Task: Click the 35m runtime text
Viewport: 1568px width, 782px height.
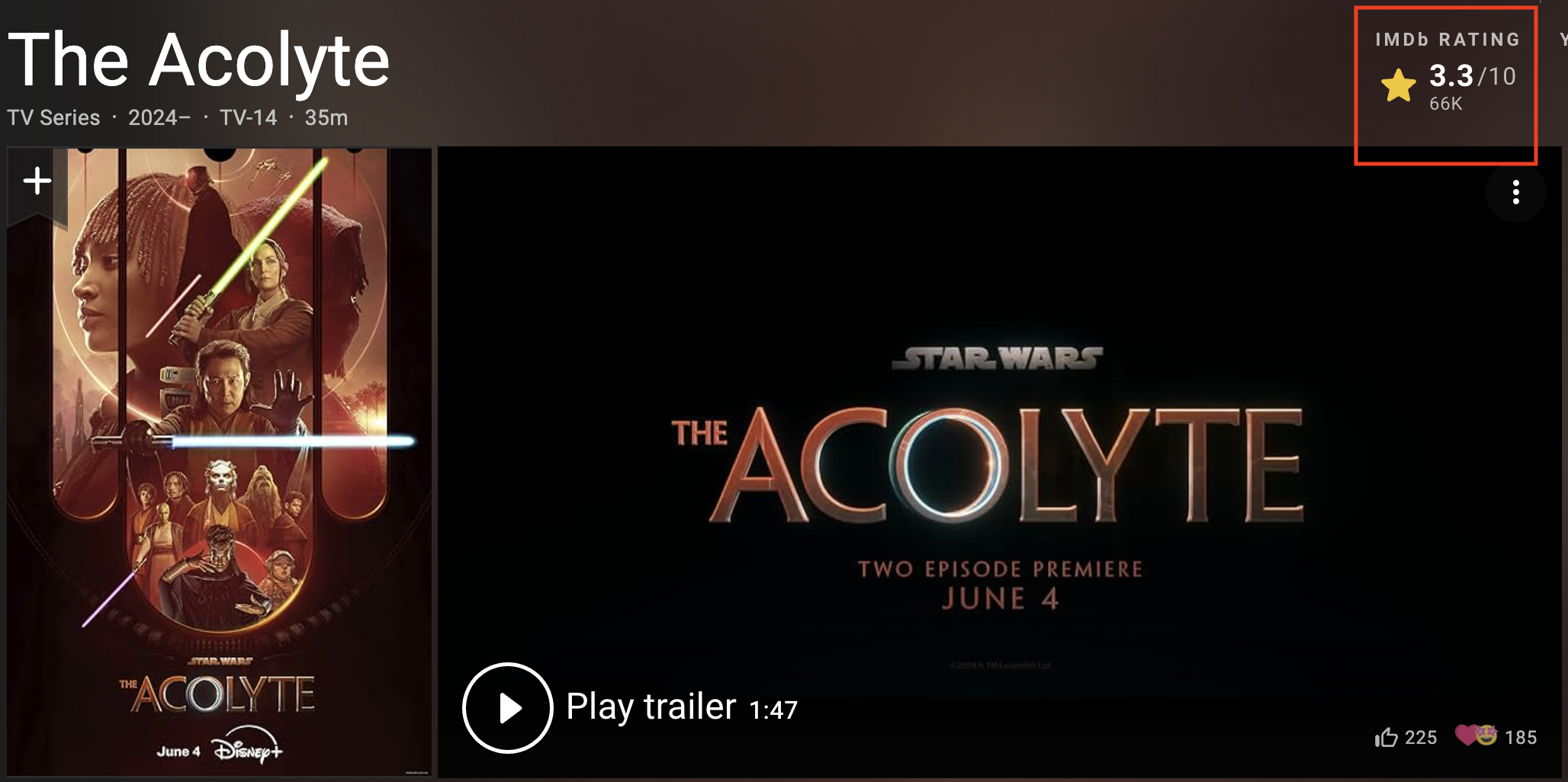Action: (x=326, y=117)
